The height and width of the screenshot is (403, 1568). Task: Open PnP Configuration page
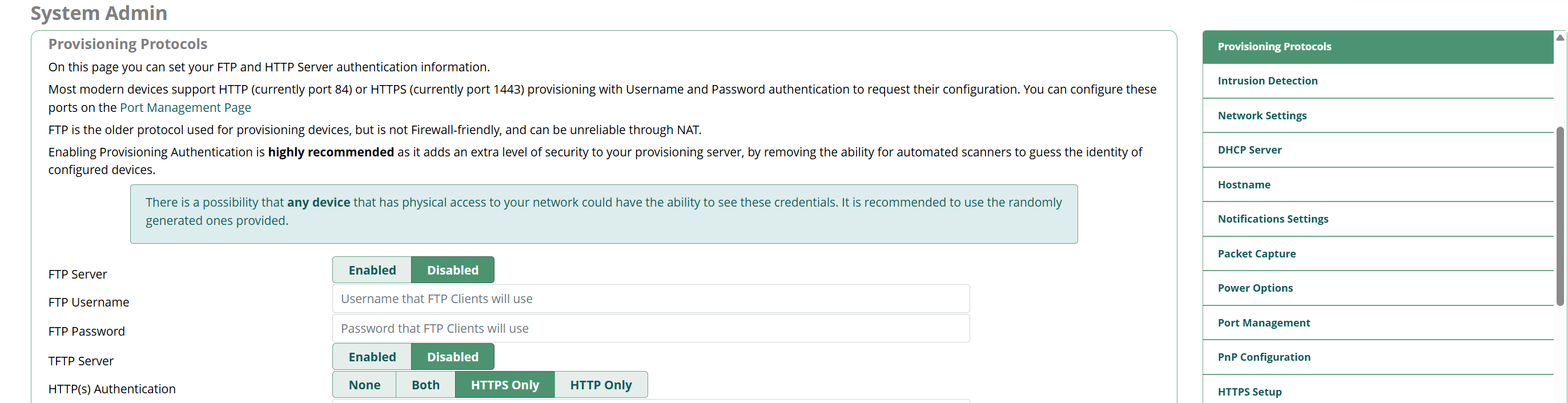[x=1264, y=357]
